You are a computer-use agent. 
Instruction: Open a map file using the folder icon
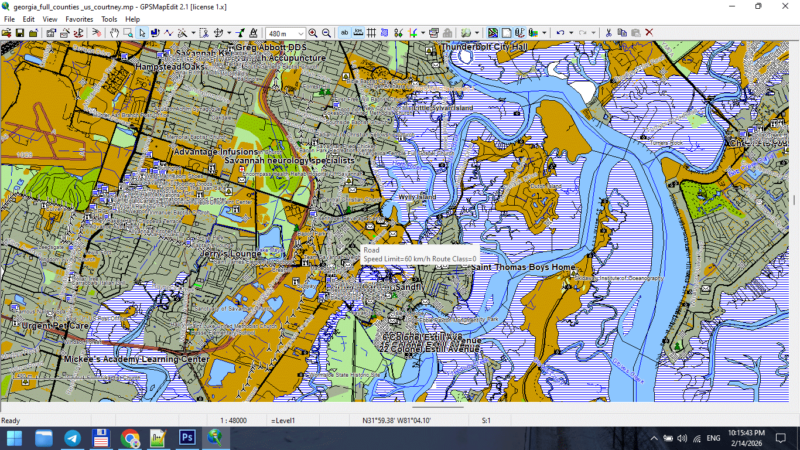point(6,33)
